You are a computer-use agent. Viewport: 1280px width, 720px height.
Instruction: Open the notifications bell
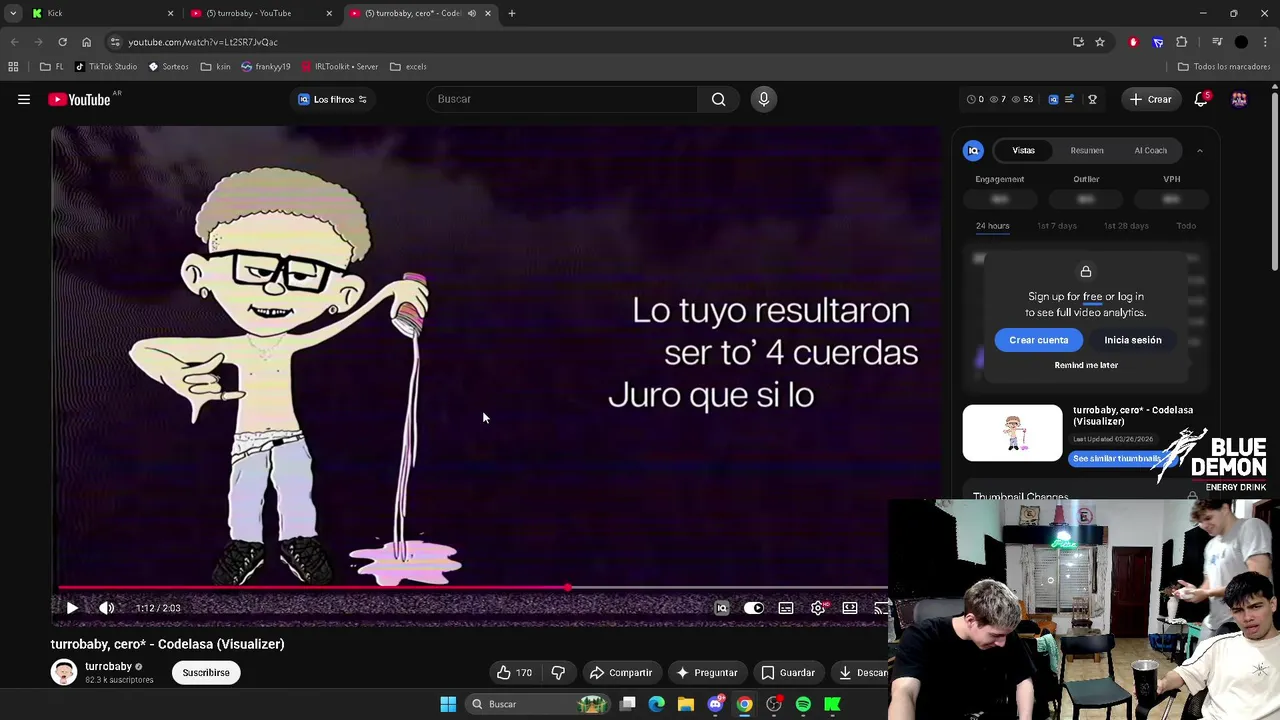tap(1201, 99)
